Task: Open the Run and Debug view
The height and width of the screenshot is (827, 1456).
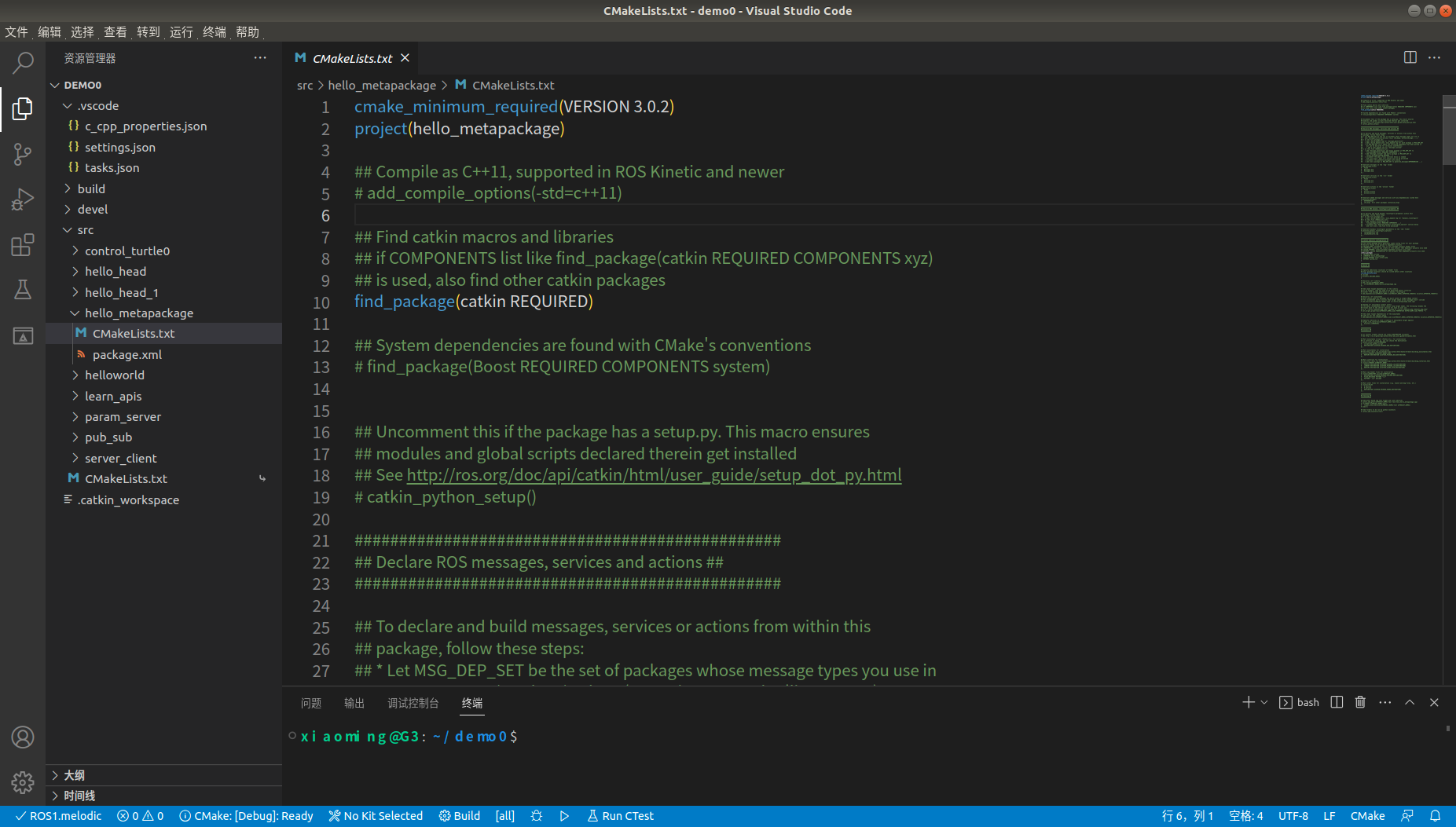Action: tap(23, 199)
